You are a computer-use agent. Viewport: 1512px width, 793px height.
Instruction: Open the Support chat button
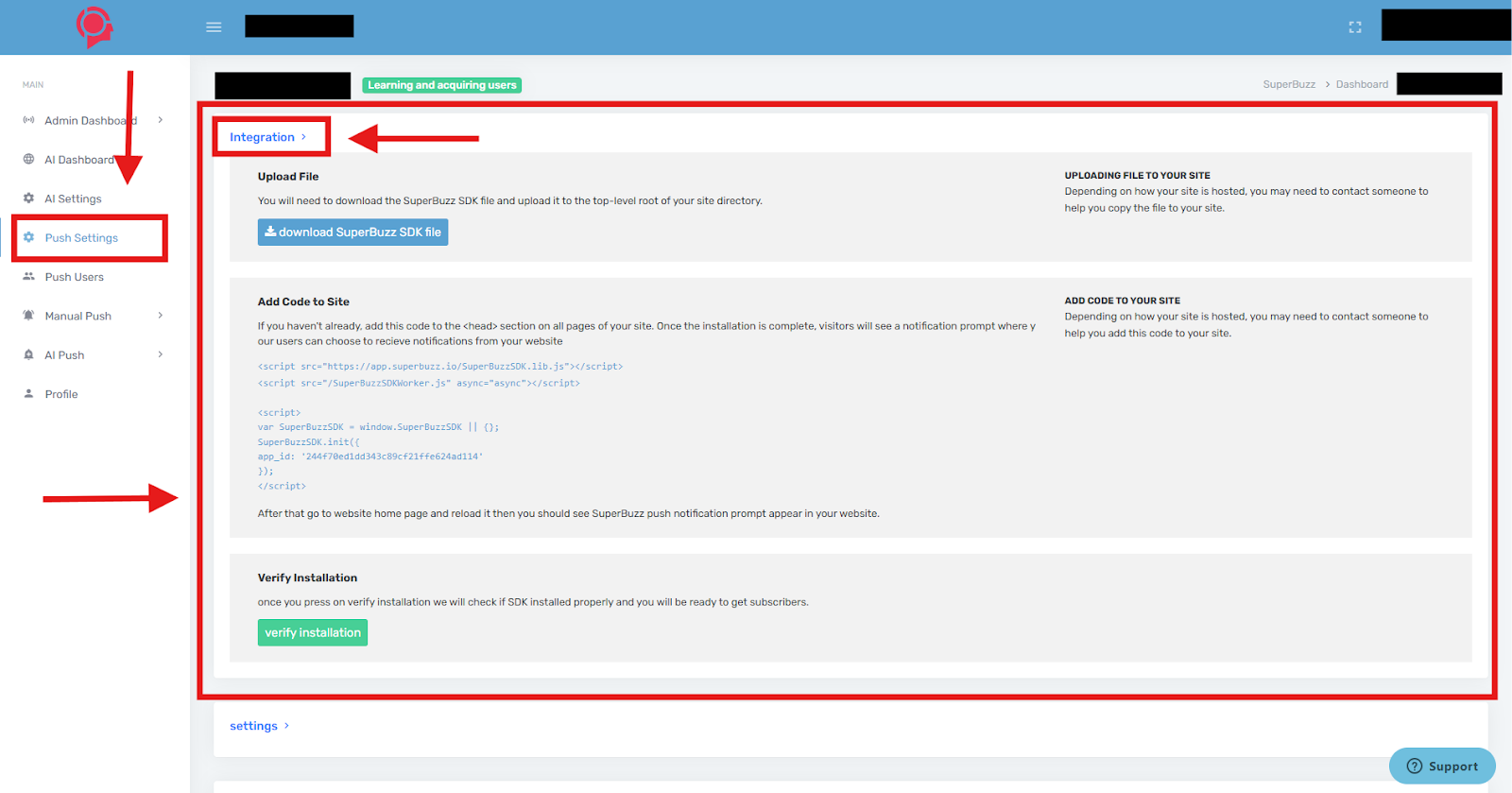coord(1442,767)
